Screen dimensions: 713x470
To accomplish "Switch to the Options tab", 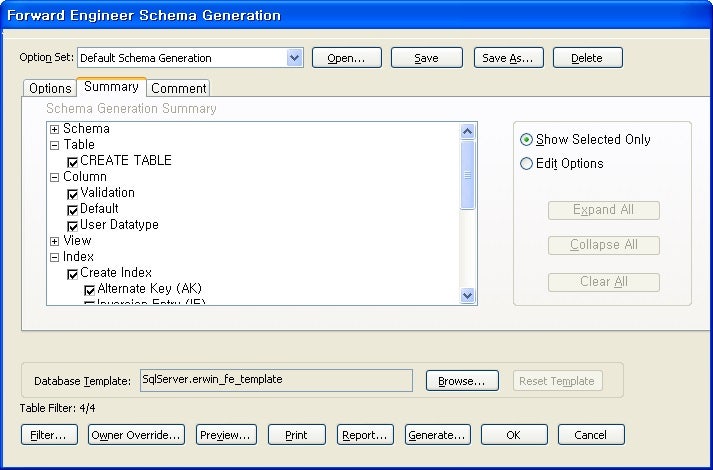I will click(50, 89).
